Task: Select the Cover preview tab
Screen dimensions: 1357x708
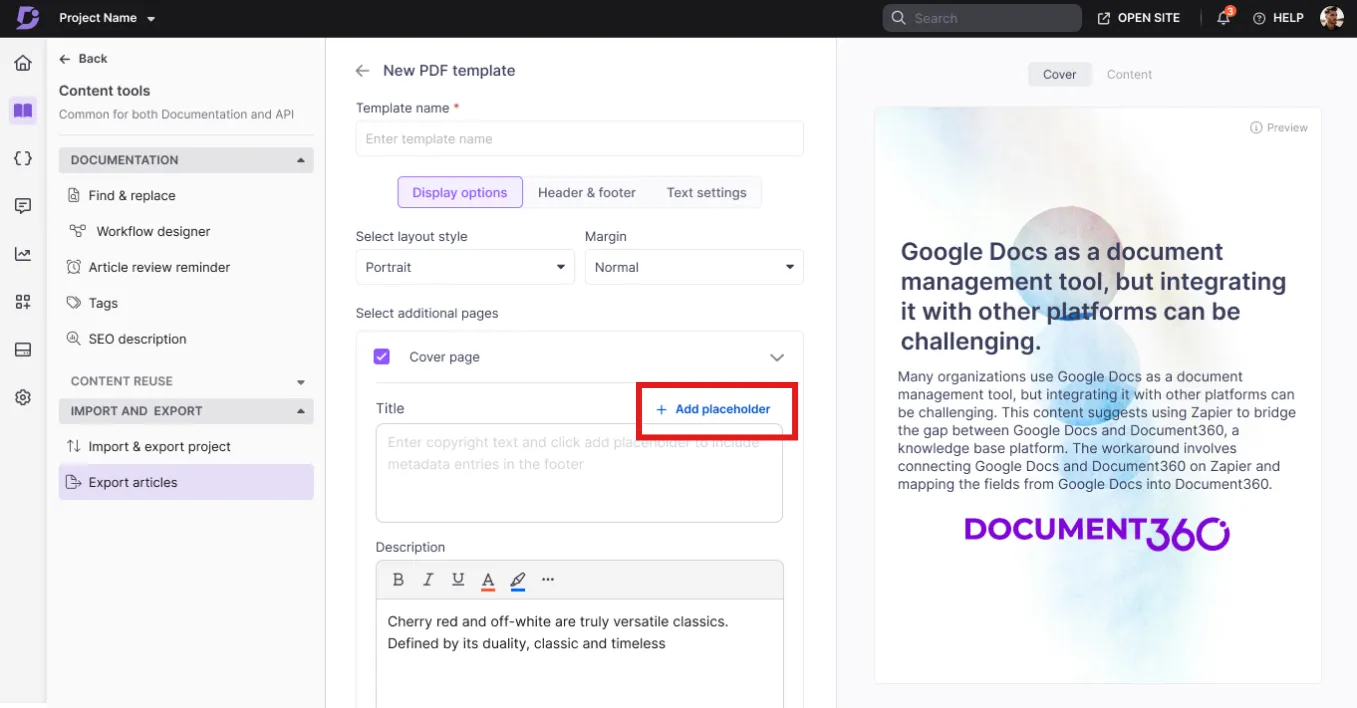Action: pos(1060,74)
